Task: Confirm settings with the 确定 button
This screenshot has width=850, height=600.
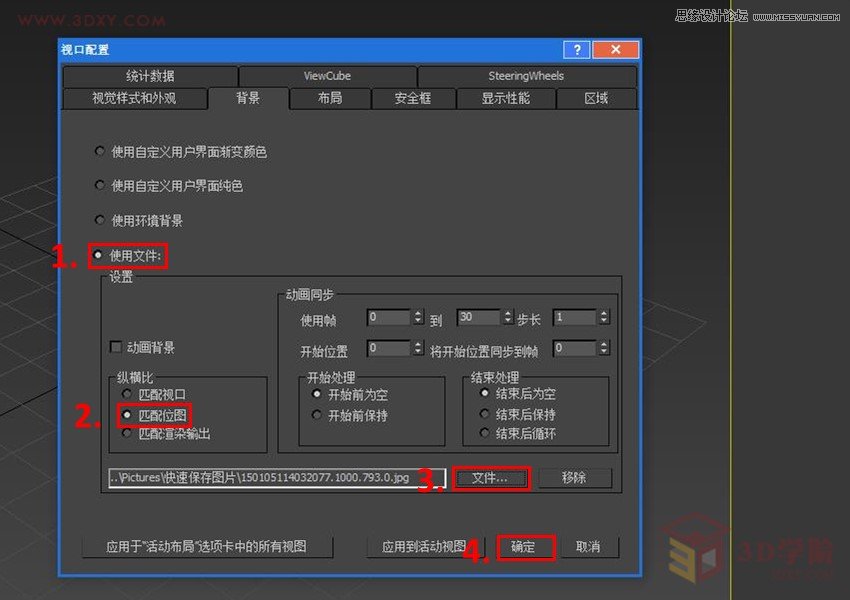Action: tap(525, 547)
